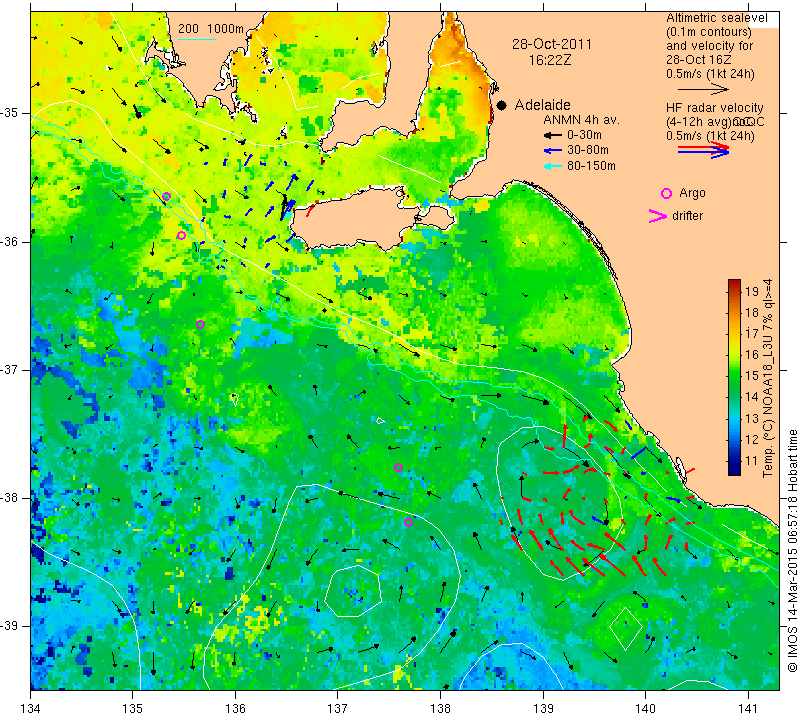Click the 13 colorbar tick label
This screenshot has width=800, height=720.
click(752, 419)
